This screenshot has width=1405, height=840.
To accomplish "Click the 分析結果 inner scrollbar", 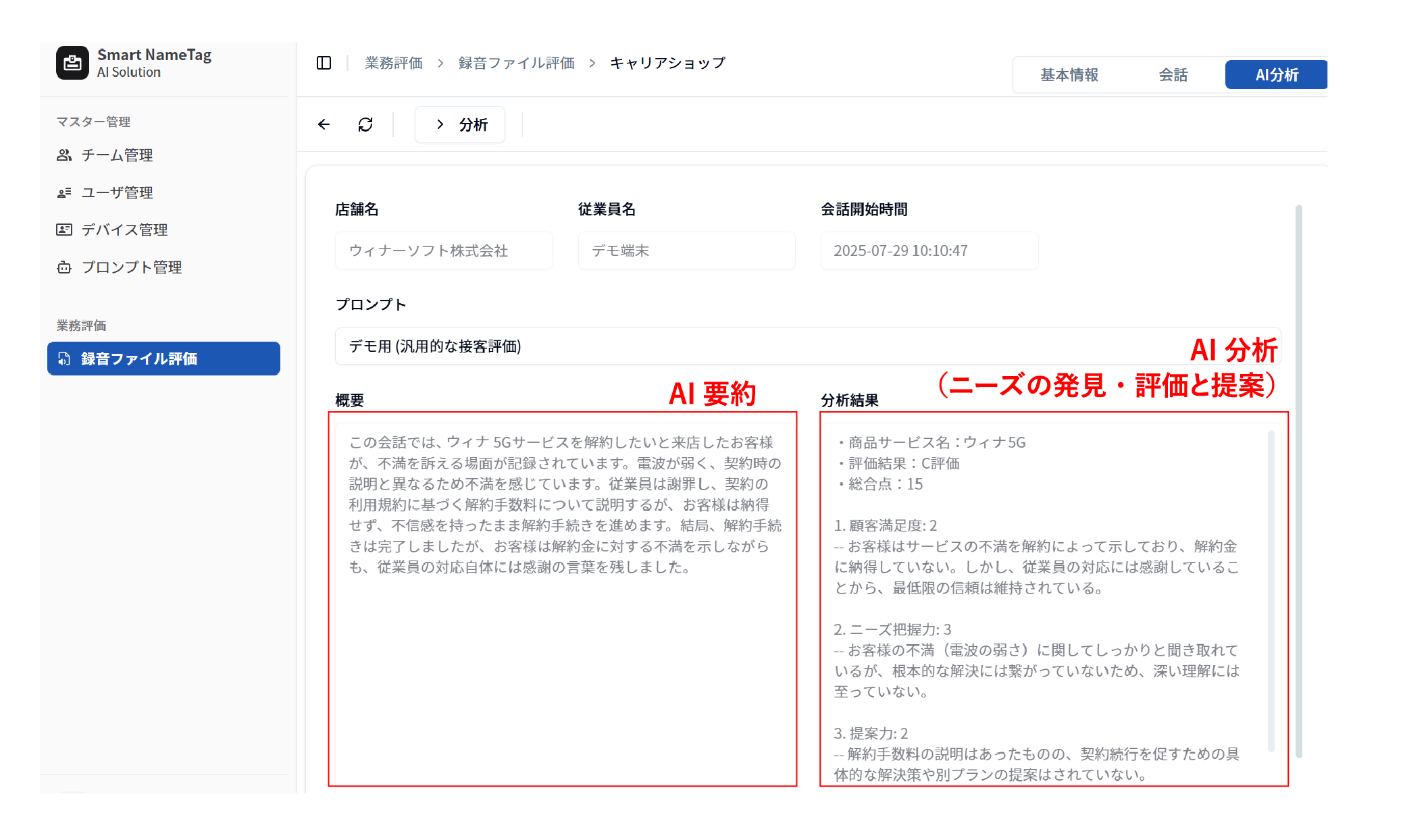I will point(1271,591).
